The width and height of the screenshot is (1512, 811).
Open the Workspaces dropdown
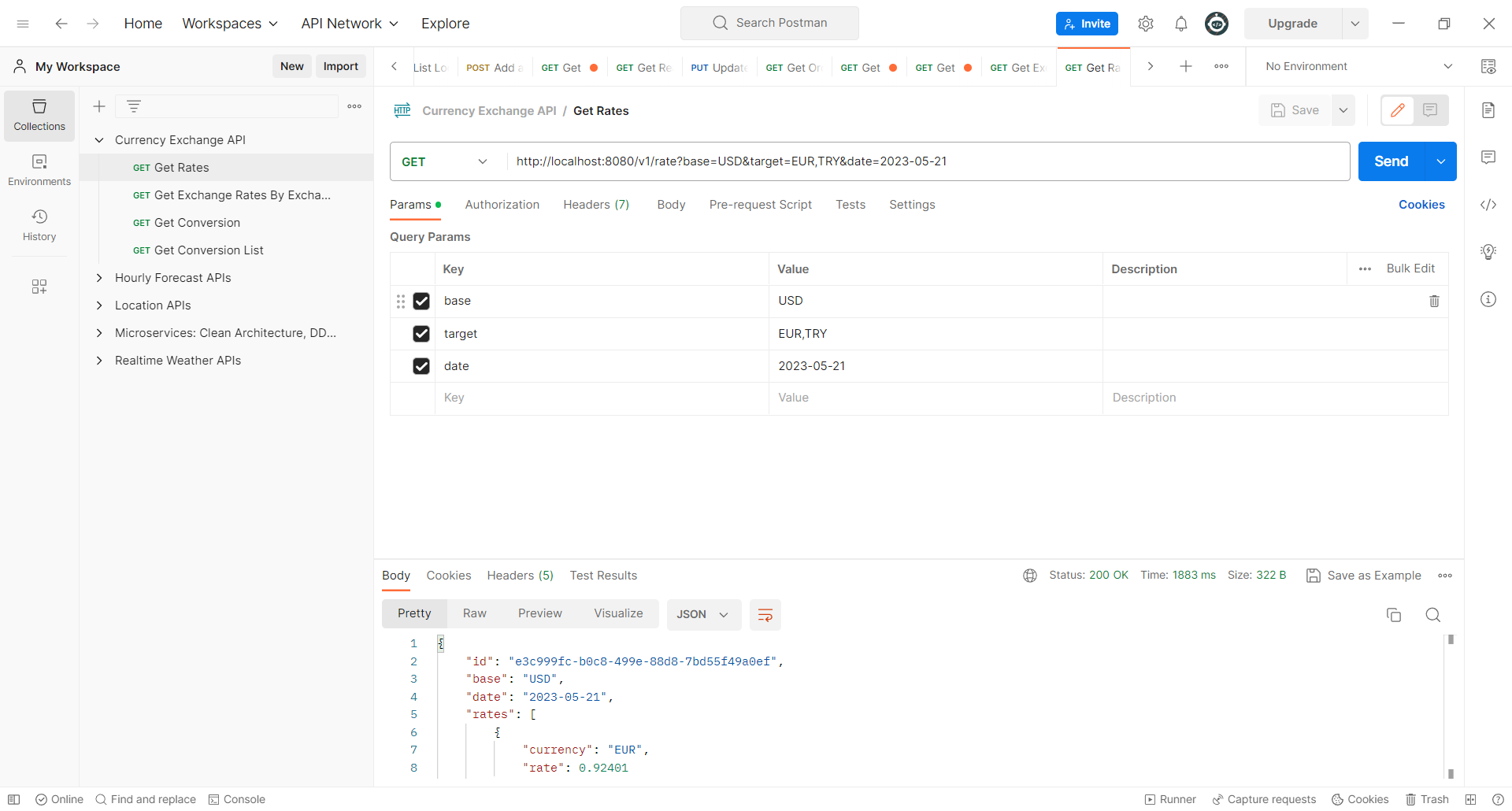230,24
